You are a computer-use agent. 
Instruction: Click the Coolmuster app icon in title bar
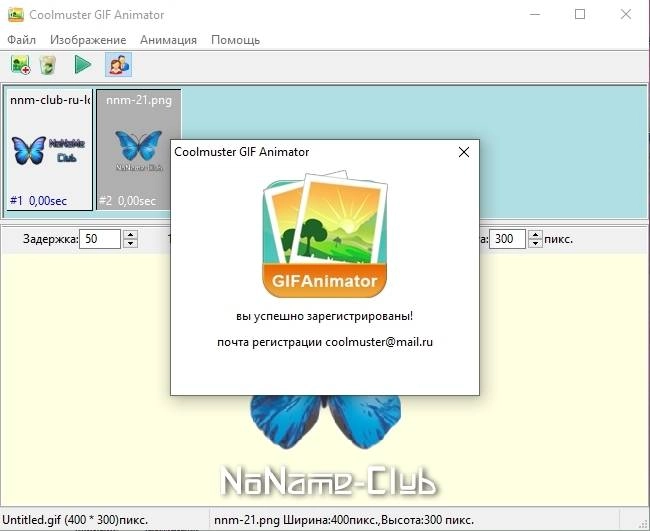(16, 15)
